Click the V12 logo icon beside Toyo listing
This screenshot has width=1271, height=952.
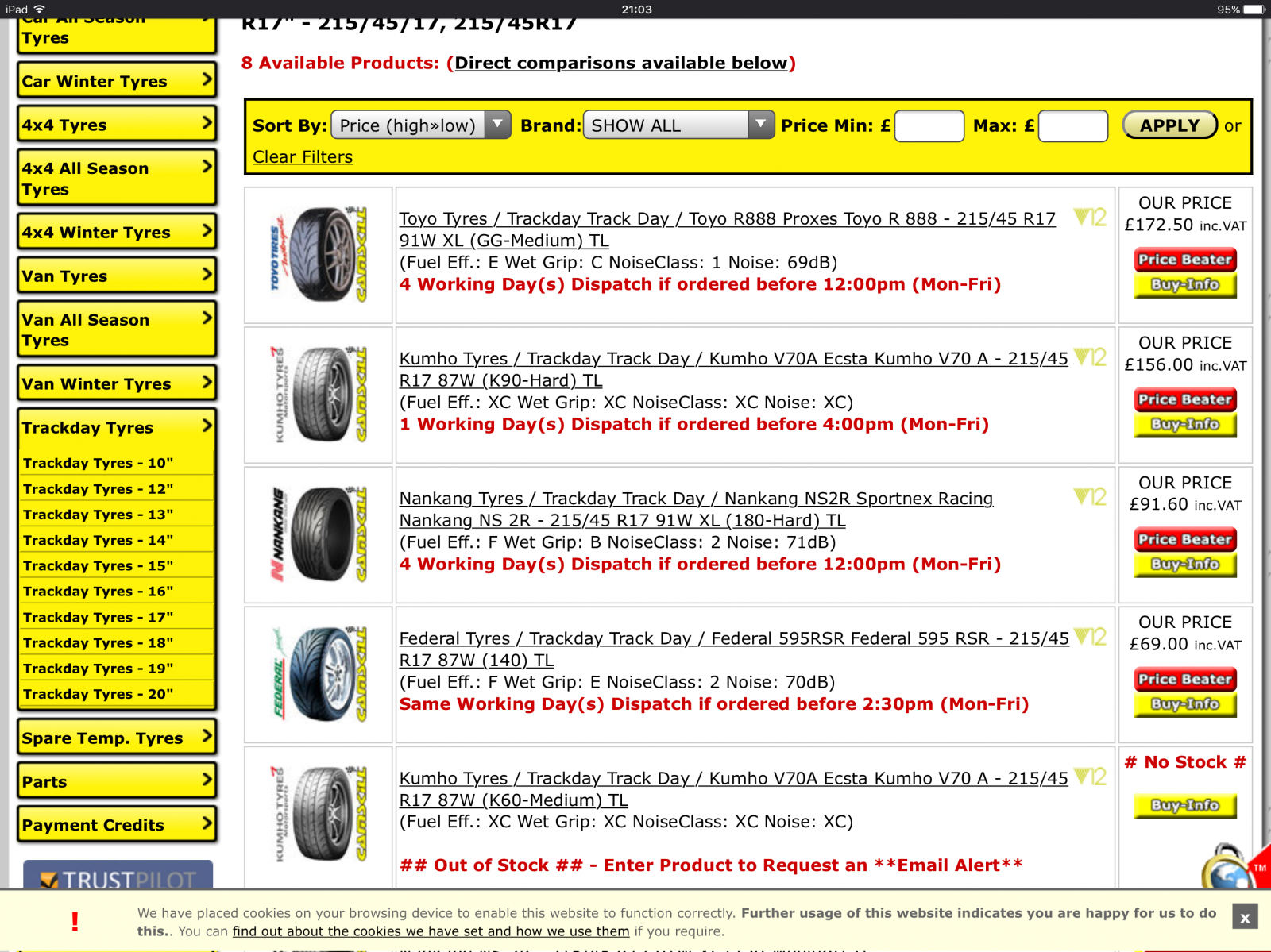pos(1090,218)
